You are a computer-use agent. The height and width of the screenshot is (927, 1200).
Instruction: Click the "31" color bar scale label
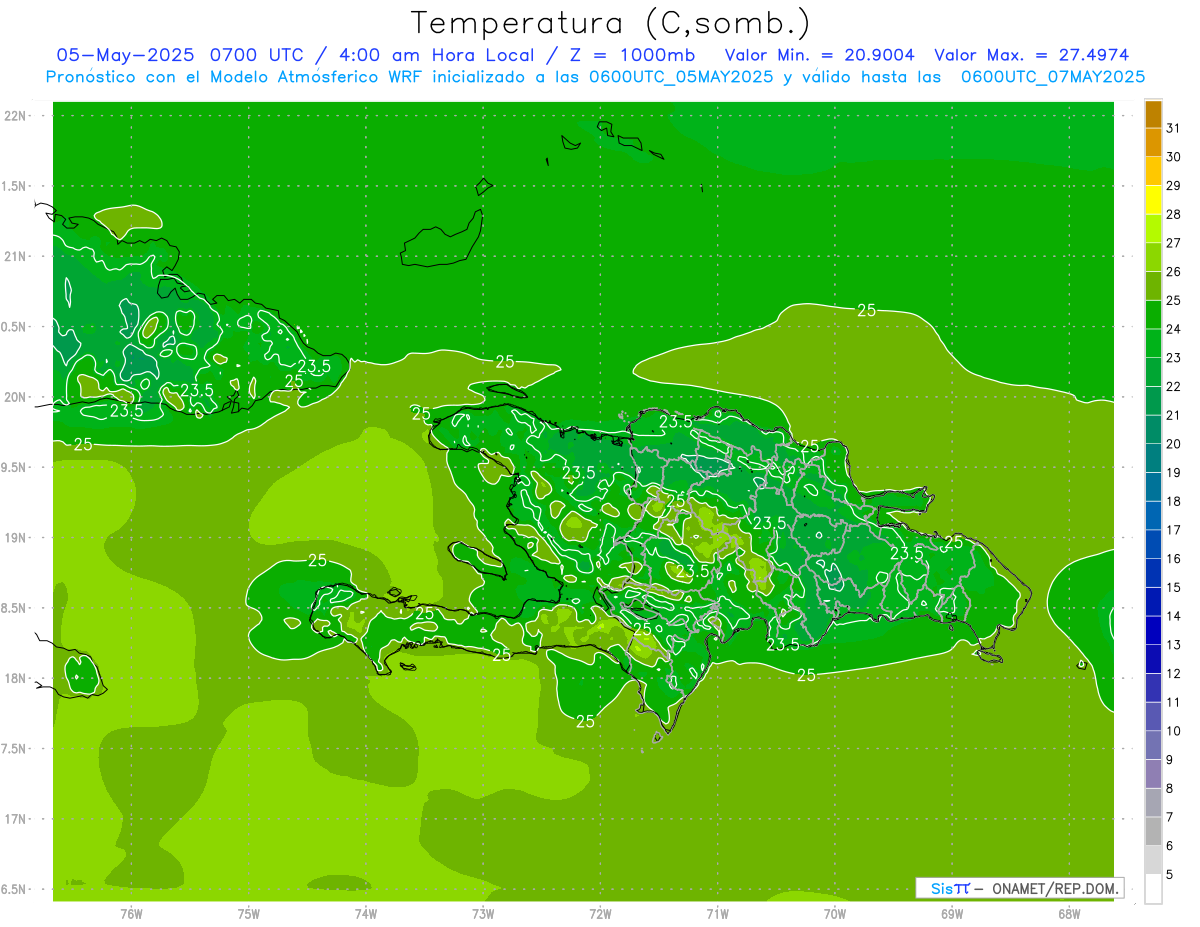coord(1174,128)
